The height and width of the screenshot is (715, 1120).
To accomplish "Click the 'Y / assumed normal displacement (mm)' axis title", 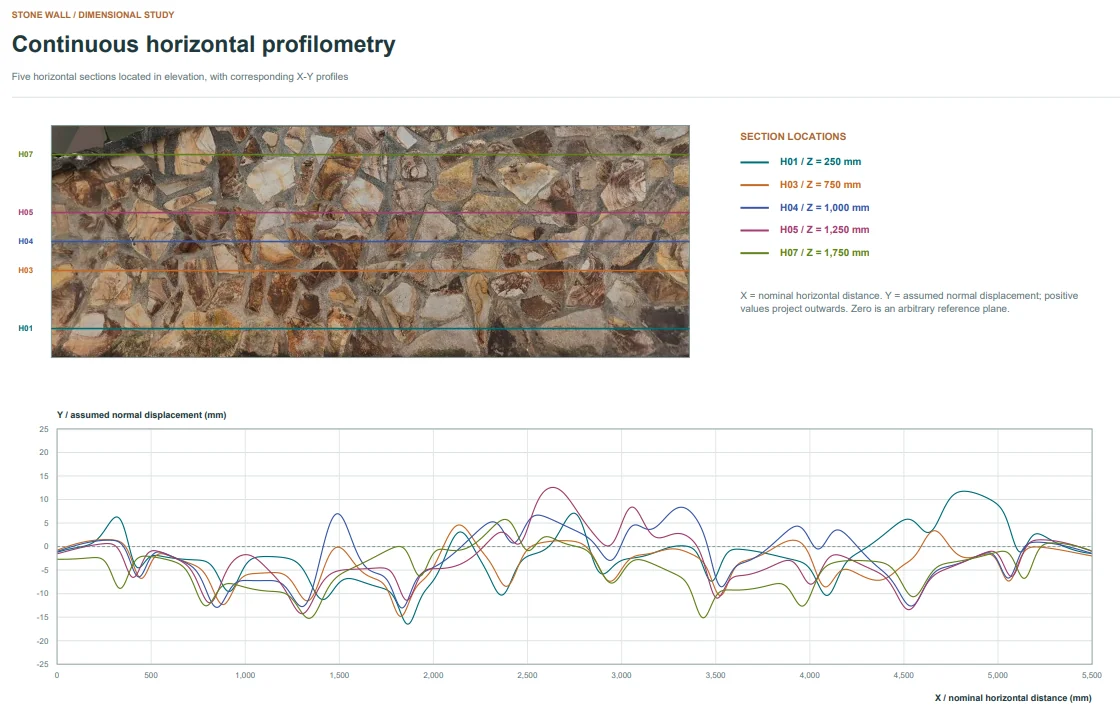I will (x=141, y=415).
